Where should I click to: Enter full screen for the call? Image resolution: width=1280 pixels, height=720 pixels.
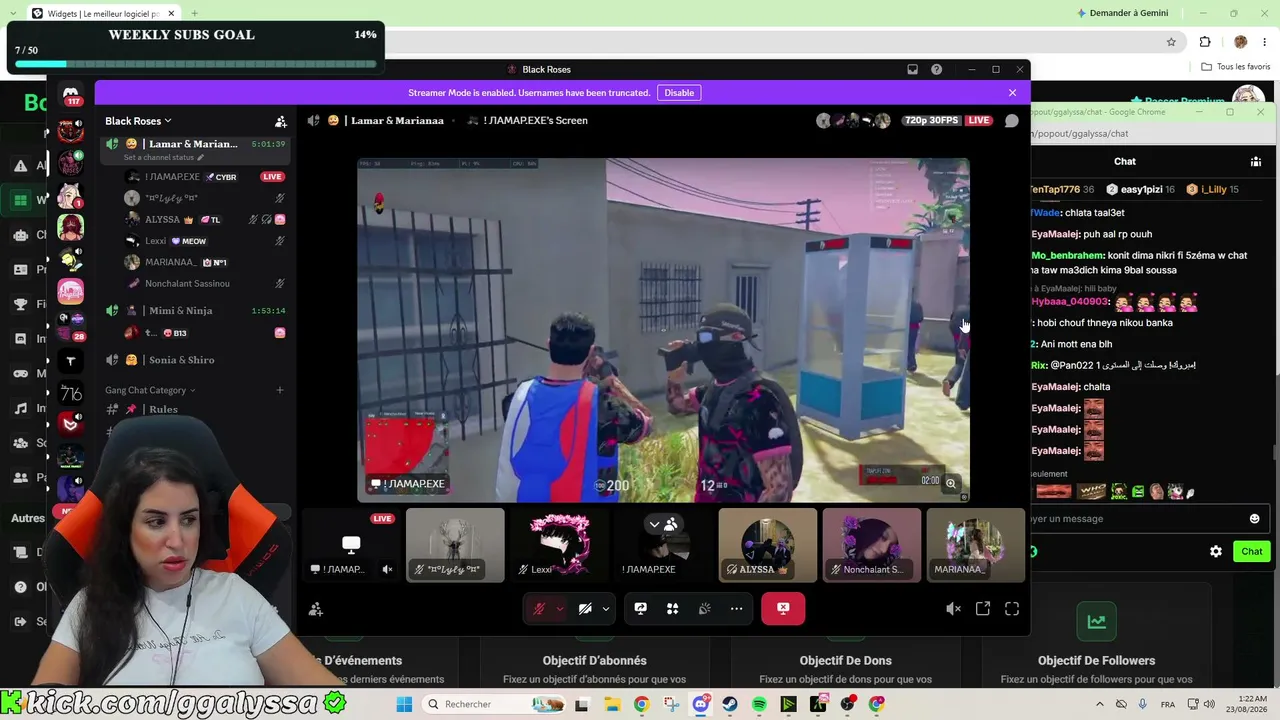coord(1012,608)
